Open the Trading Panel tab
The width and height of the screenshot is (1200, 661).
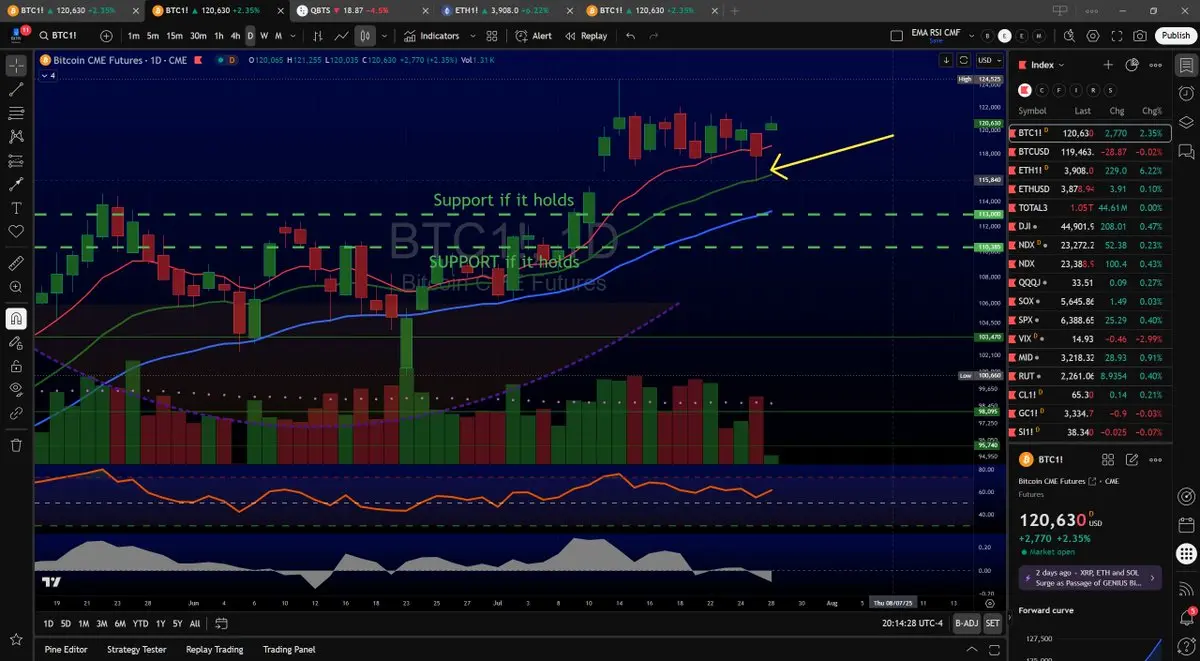point(289,649)
